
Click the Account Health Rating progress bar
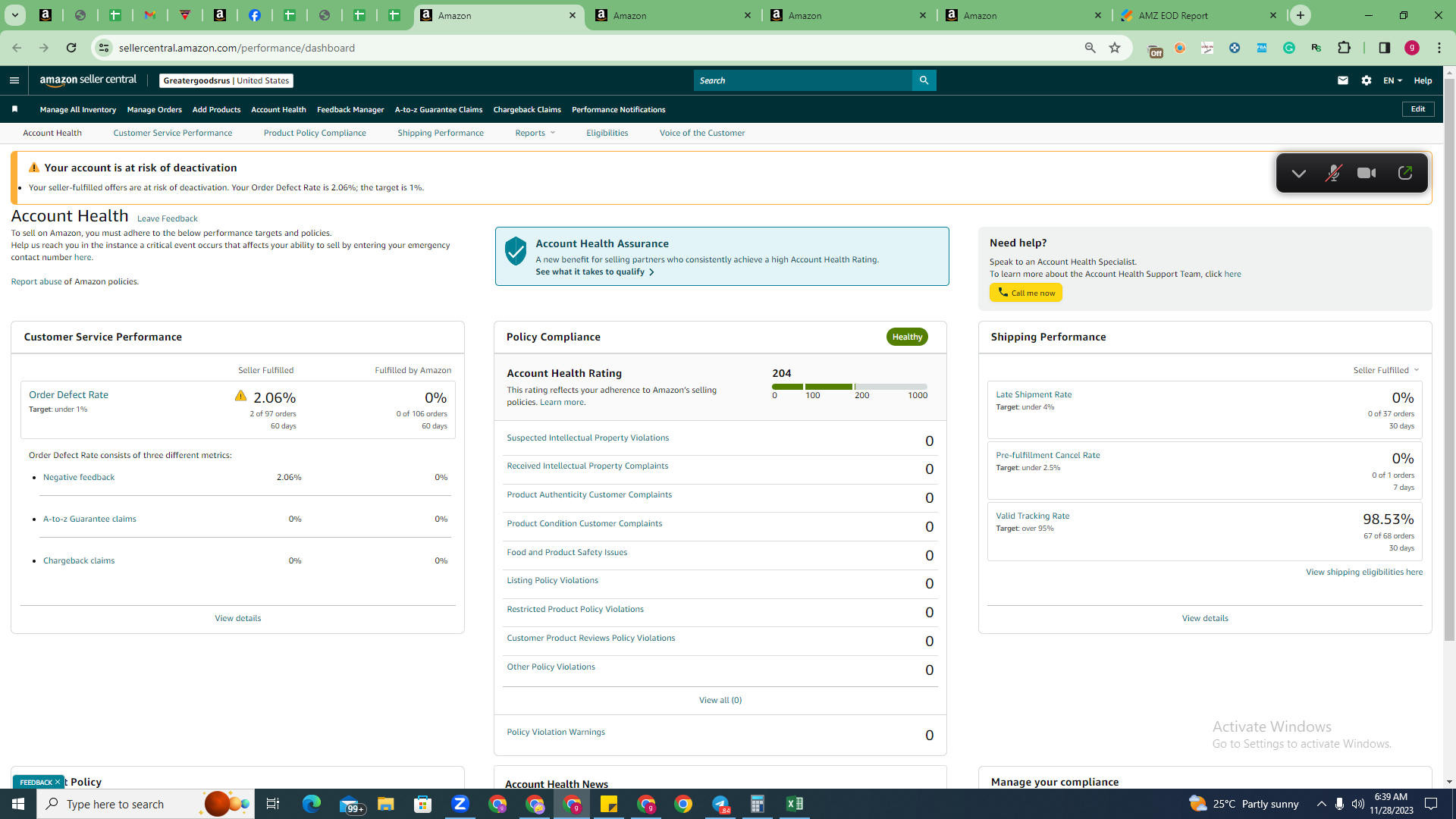coord(849,387)
